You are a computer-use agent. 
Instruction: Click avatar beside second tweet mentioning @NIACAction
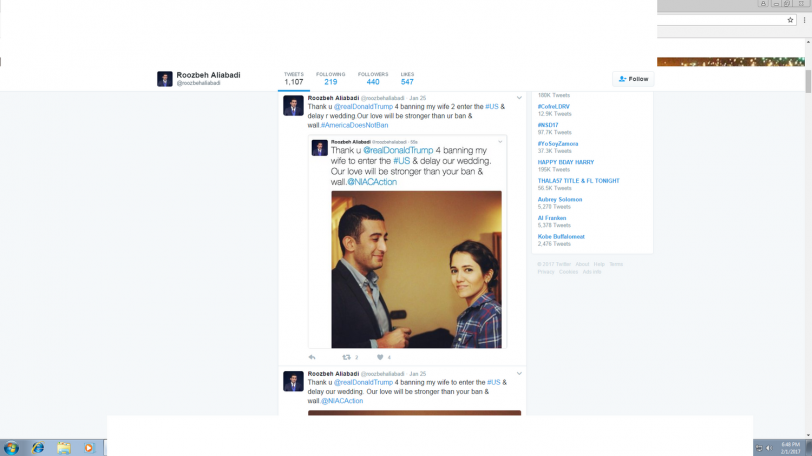pos(293,381)
